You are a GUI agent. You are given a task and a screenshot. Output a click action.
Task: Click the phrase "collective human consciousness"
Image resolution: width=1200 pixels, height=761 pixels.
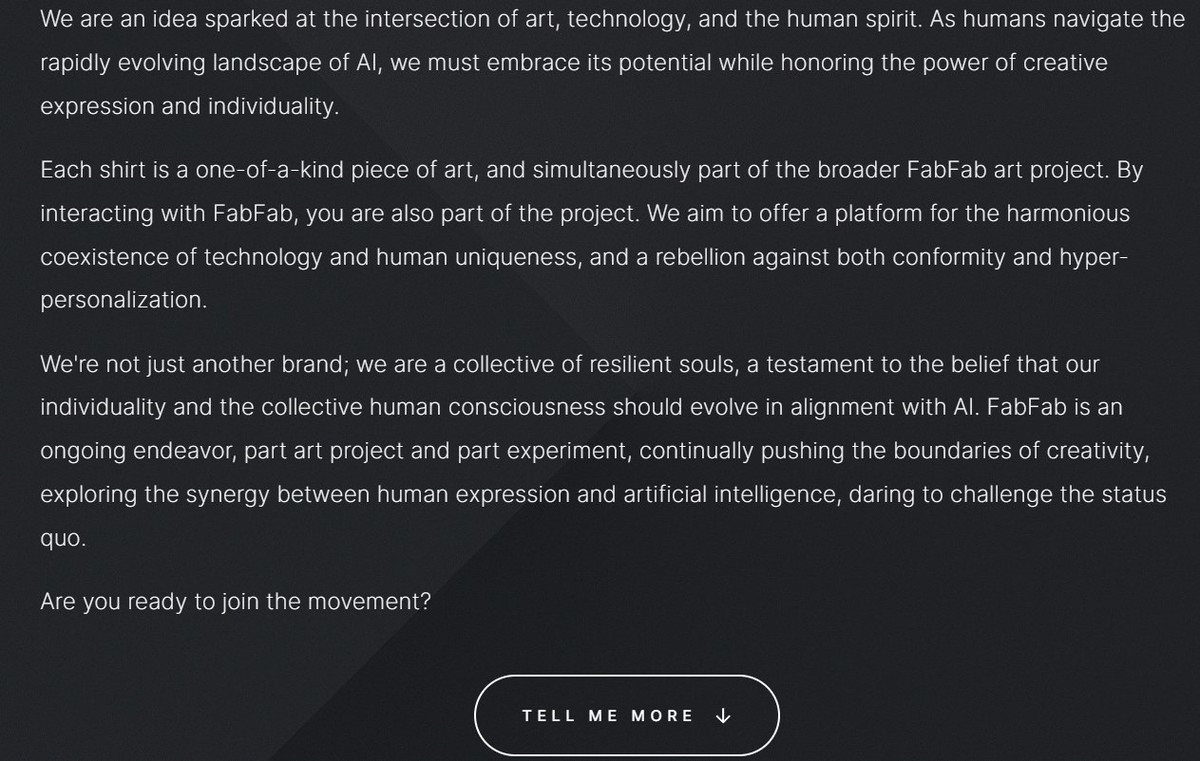coord(433,408)
